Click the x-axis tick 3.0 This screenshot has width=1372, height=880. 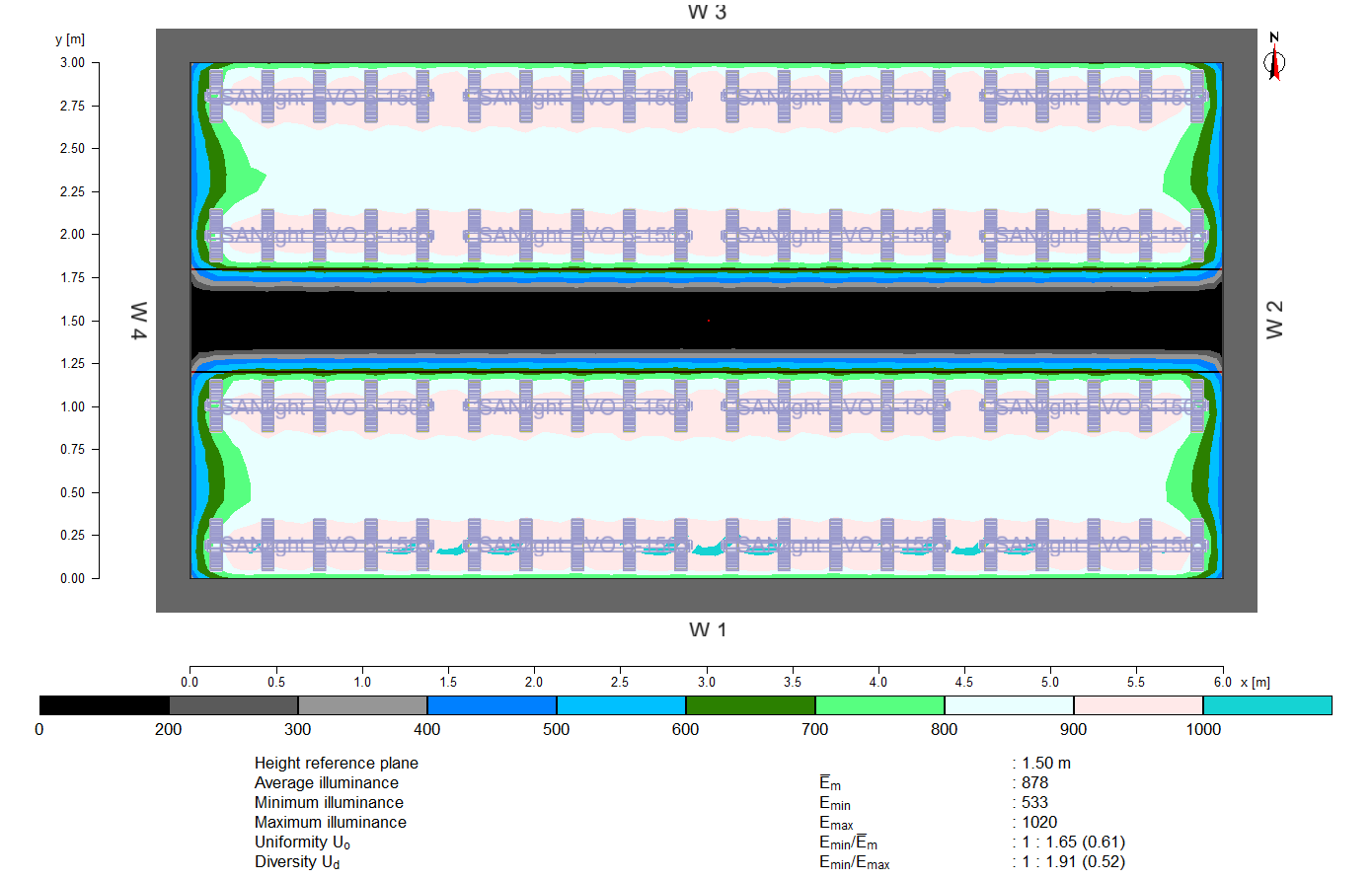click(707, 682)
